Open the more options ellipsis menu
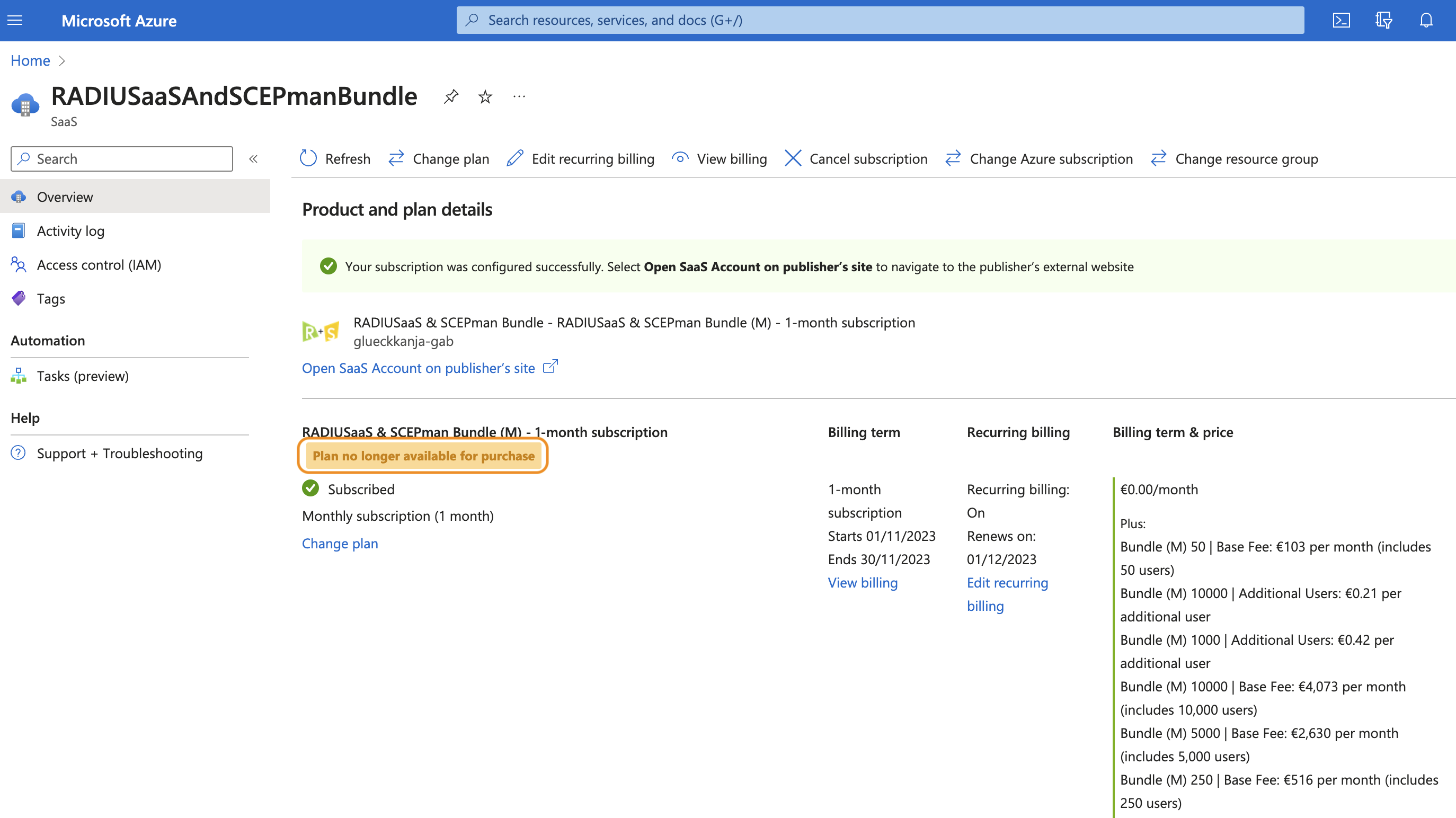This screenshot has width=1456, height=818. pyautogui.click(x=519, y=96)
